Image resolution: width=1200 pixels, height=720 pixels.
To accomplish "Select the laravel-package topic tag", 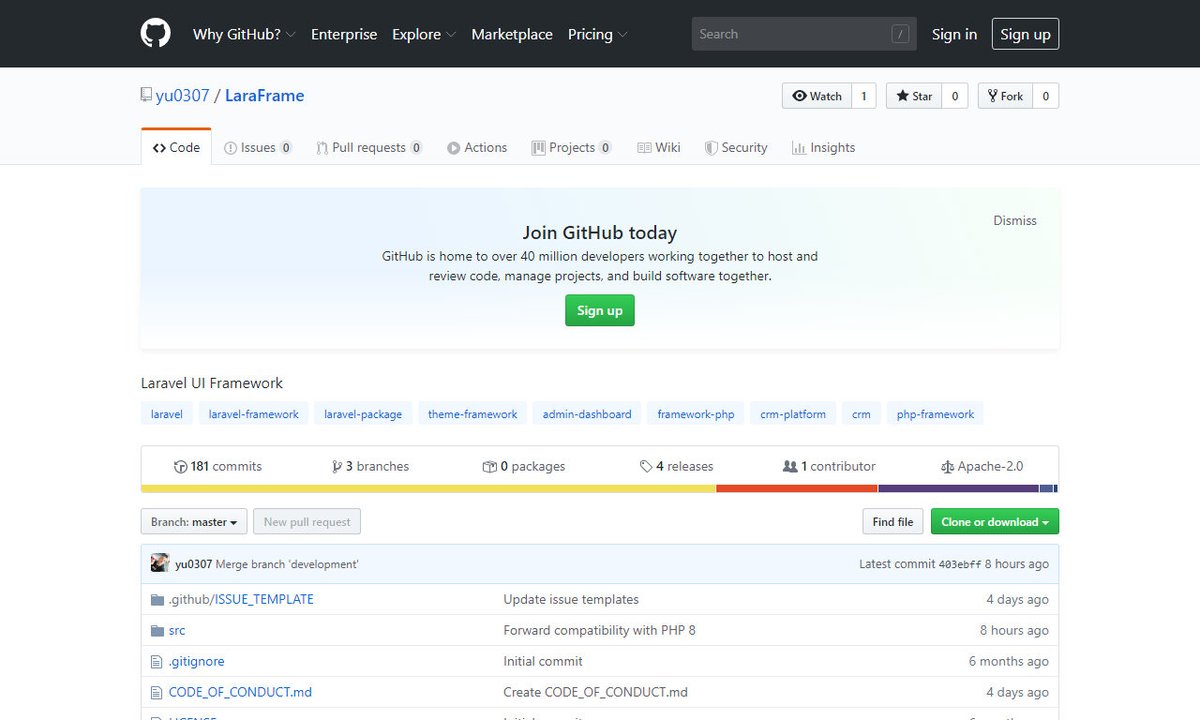I will 363,414.
